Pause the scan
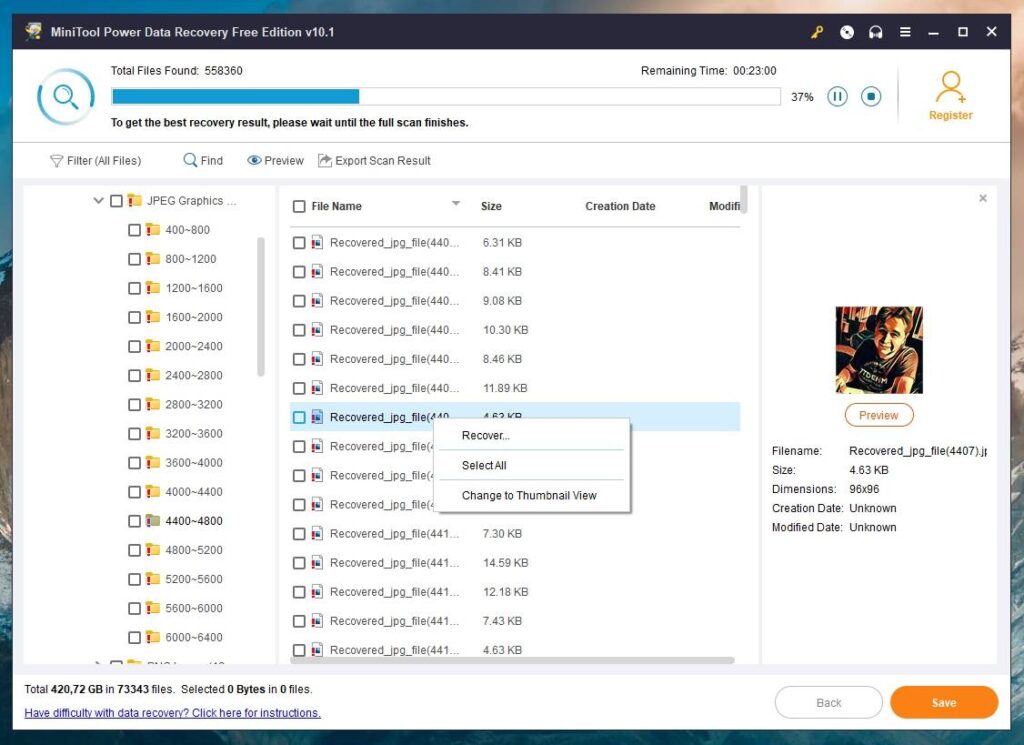This screenshot has width=1024, height=745. [837, 97]
